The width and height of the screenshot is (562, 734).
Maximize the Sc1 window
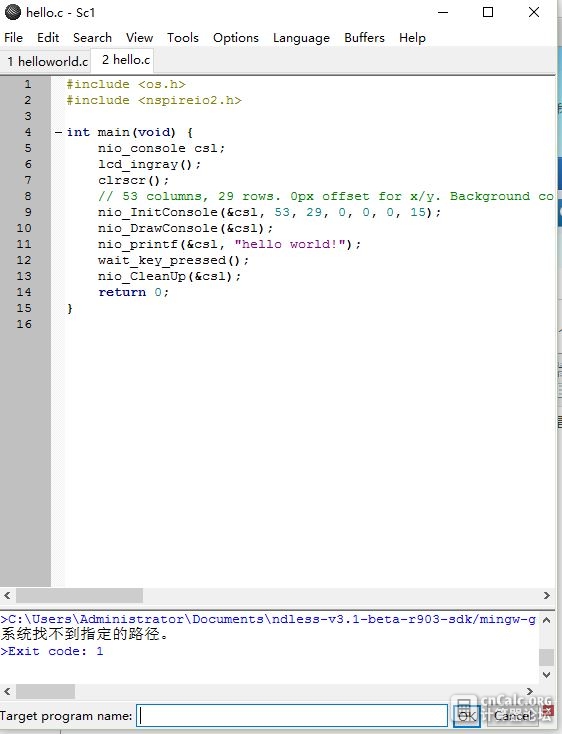click(x=488, y=12)
